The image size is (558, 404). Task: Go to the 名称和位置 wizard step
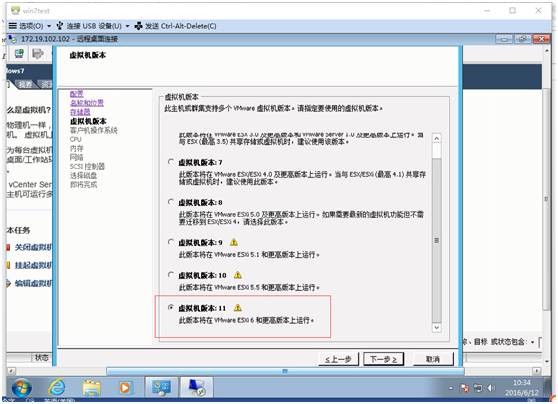pos(87,103)
